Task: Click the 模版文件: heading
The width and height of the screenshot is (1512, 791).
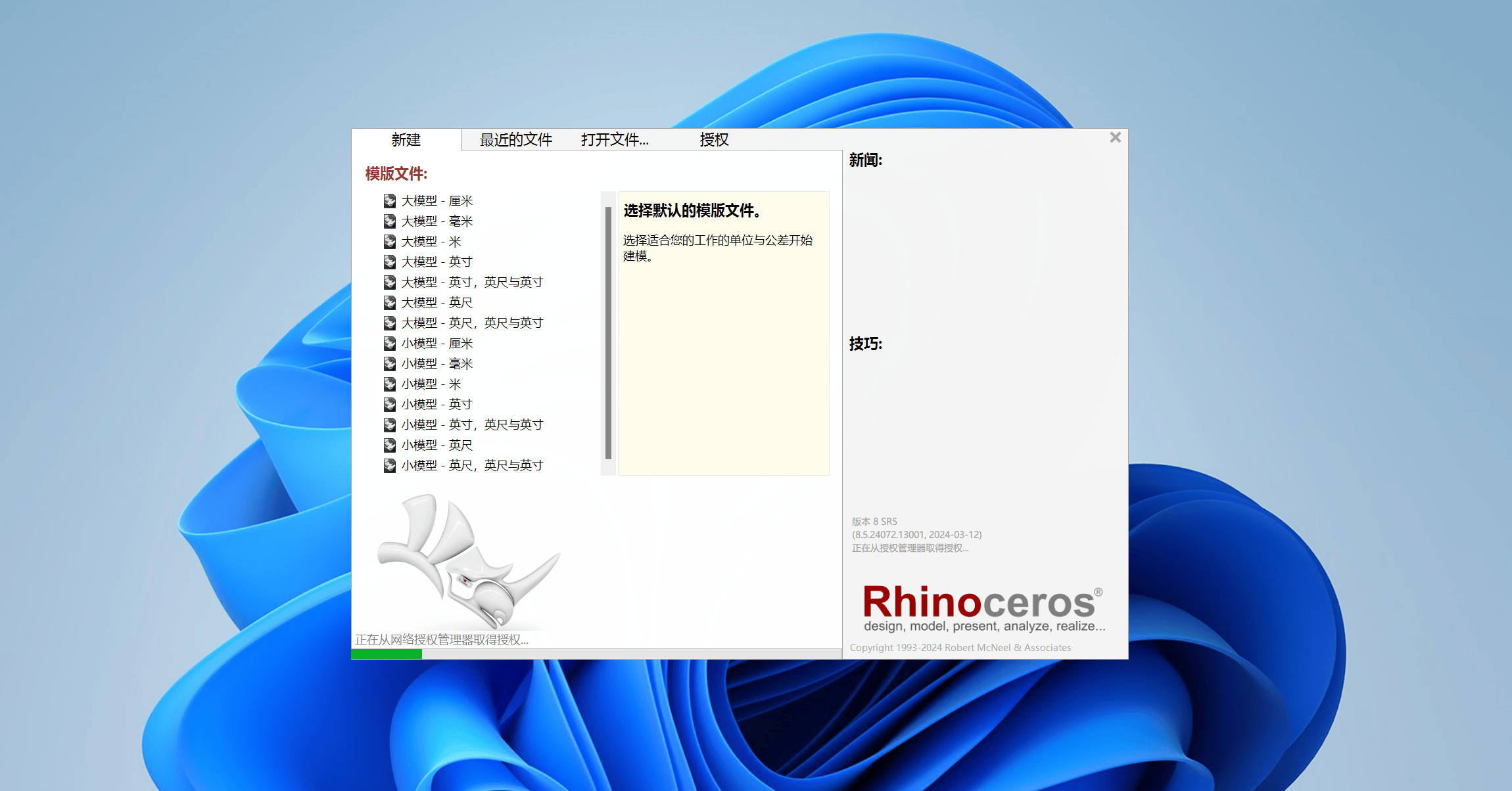Action: pos(396,174)
